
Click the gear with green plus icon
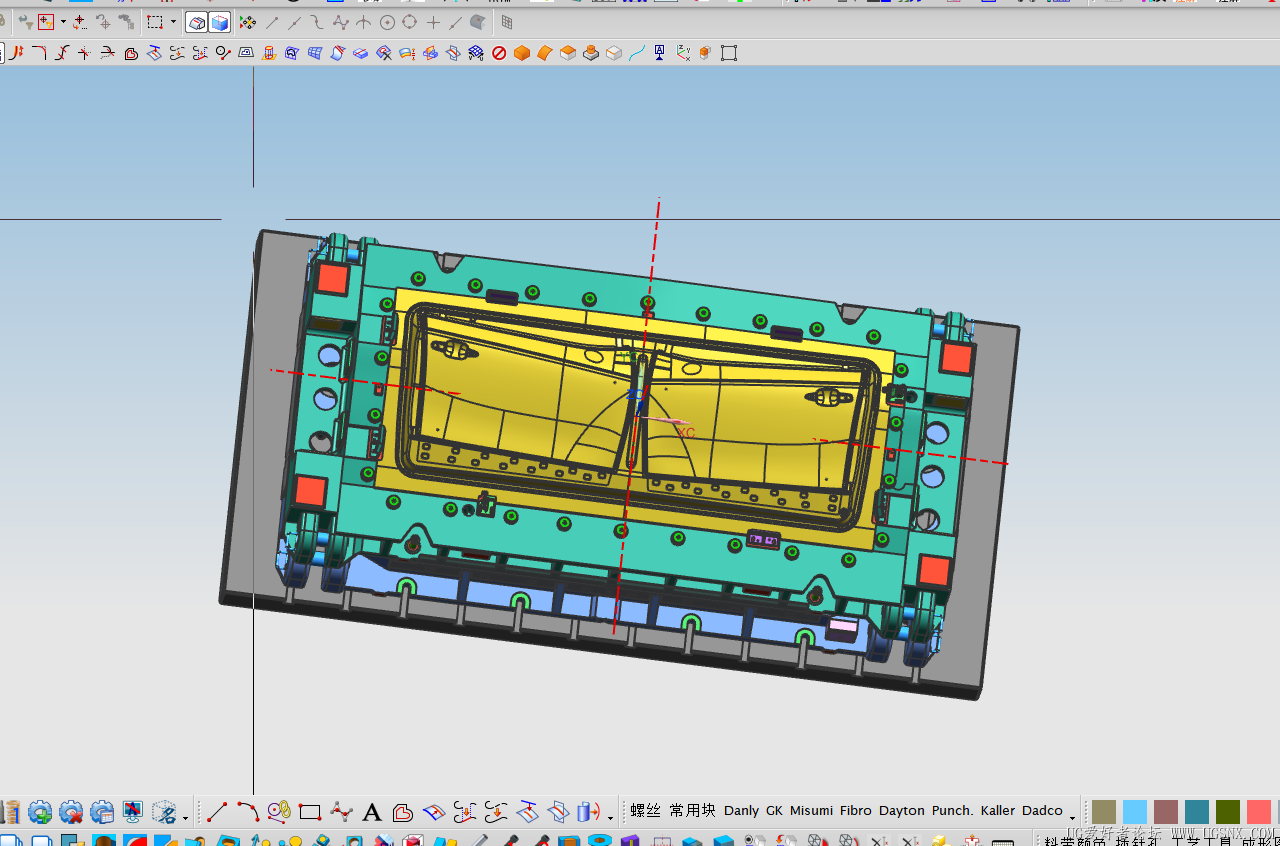click(40, 812)
